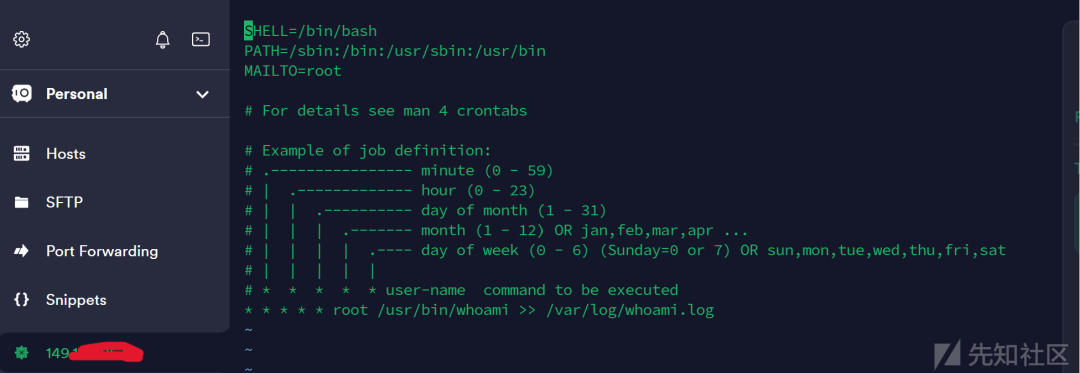The width and height of the screenshot is (1080, 373).
Task: Click the Hosts server icon
Action: tap(21, 153)
